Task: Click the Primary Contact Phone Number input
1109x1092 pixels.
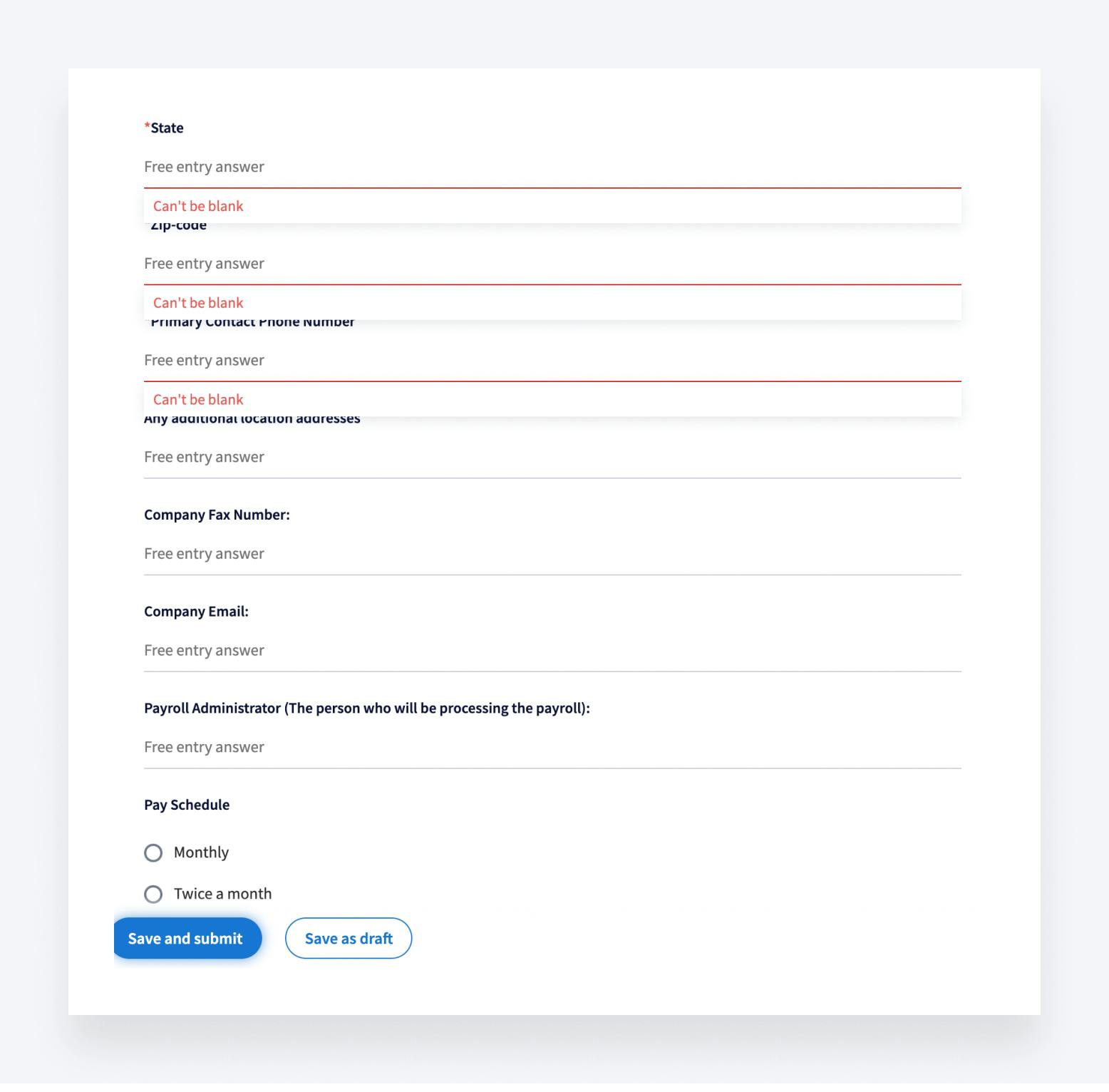Action: (x=552, y=361)
